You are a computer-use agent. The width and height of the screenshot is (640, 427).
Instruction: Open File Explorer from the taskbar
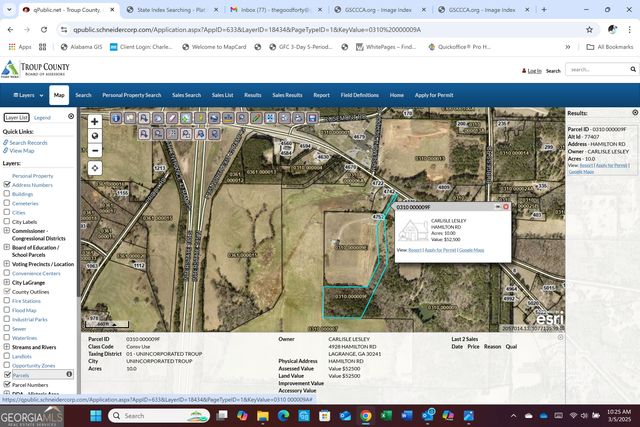tap(263, 416)
